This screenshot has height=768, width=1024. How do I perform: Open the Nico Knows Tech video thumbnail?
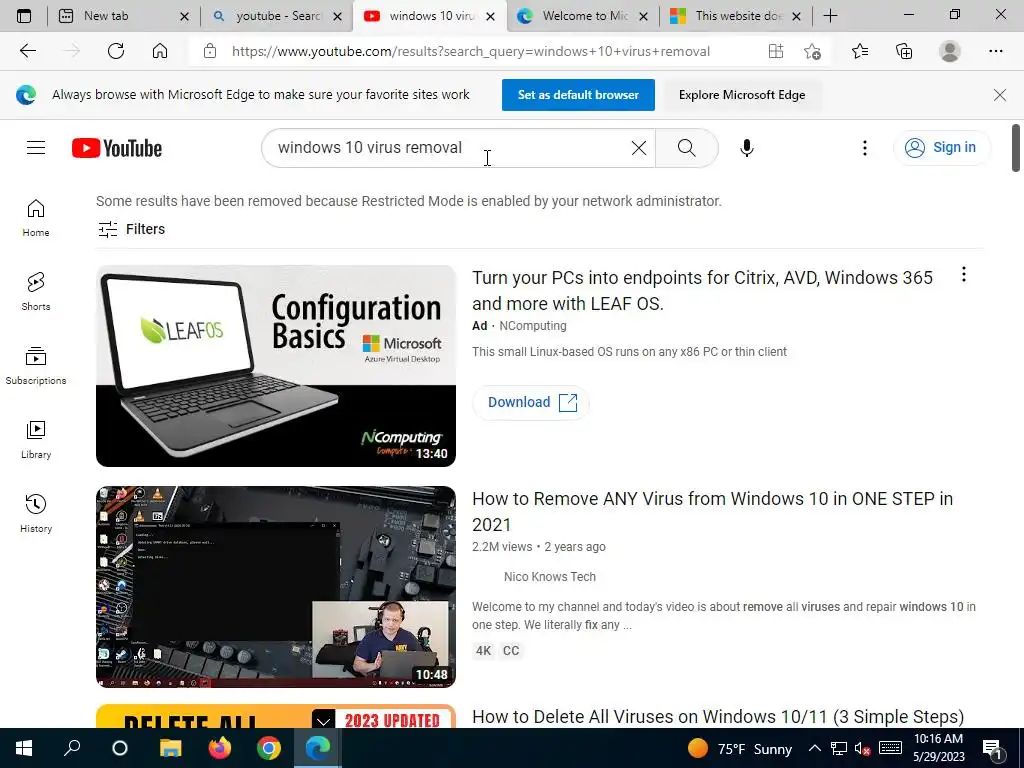(276, 586)
